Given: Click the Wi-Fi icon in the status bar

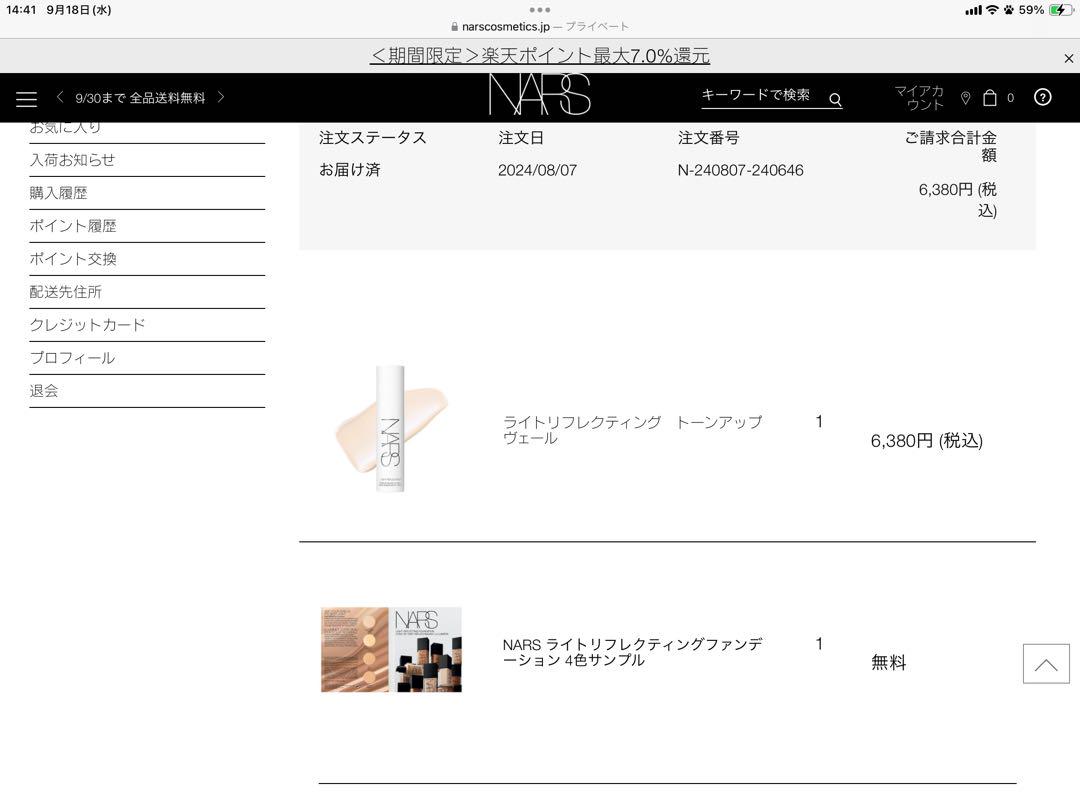Looking at the screenshot, I should 992,10.
